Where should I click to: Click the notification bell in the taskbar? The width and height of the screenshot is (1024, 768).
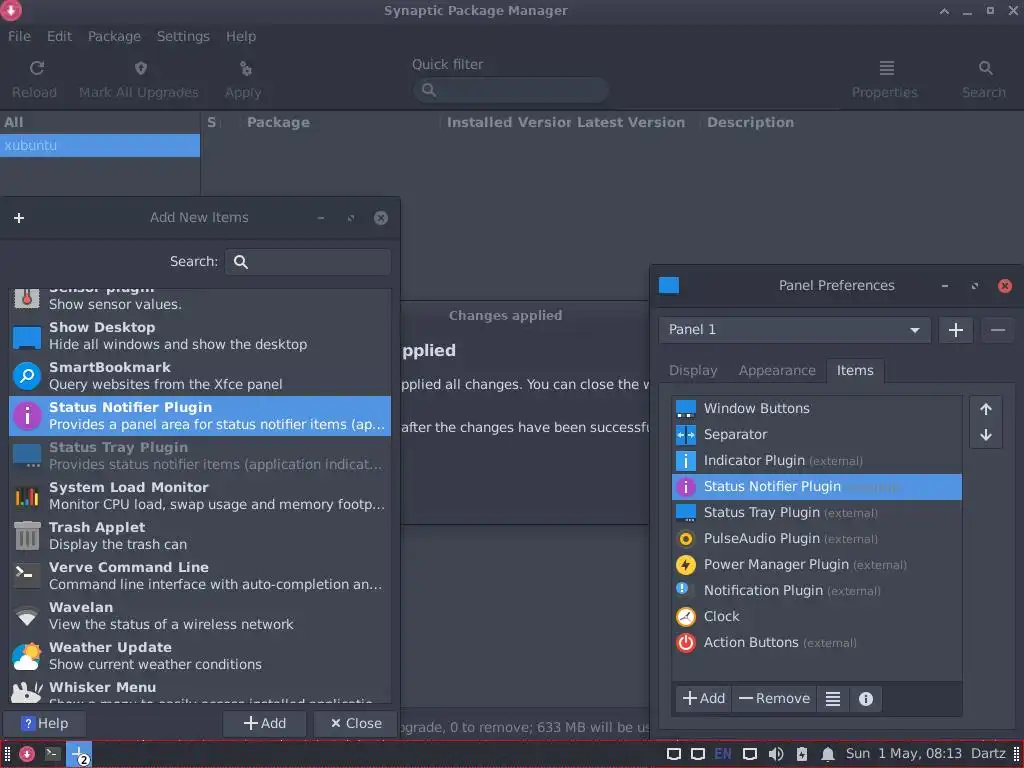click(x=827, y=754)
